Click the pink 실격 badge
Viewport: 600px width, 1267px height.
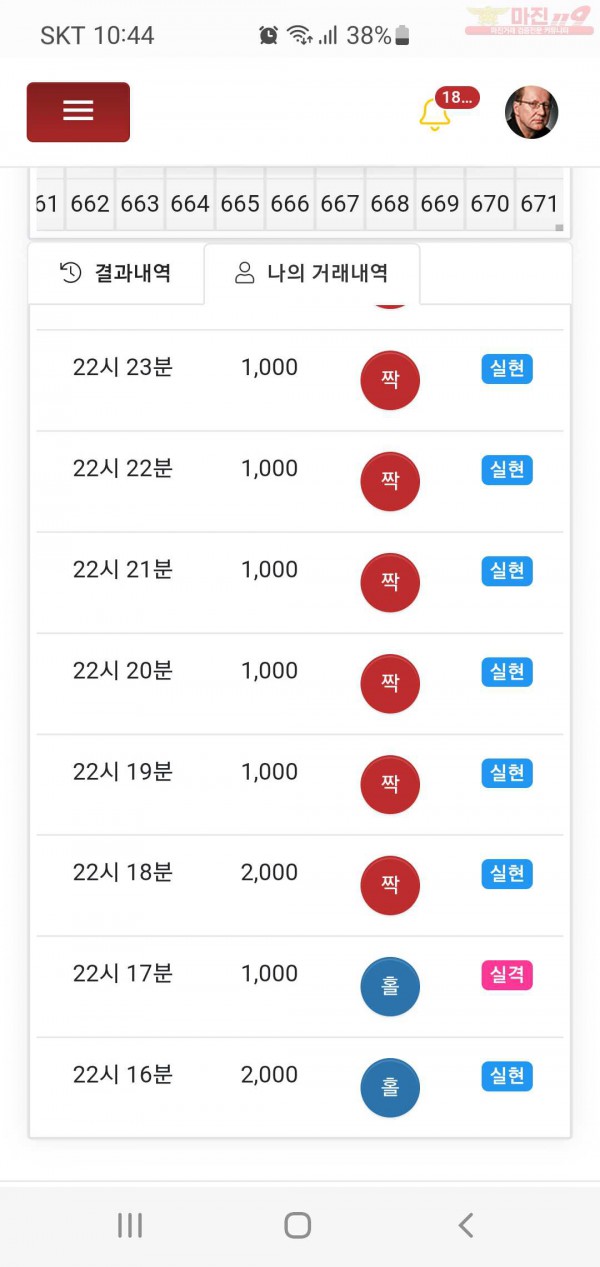pyautogui.click(x=507, y=975)
